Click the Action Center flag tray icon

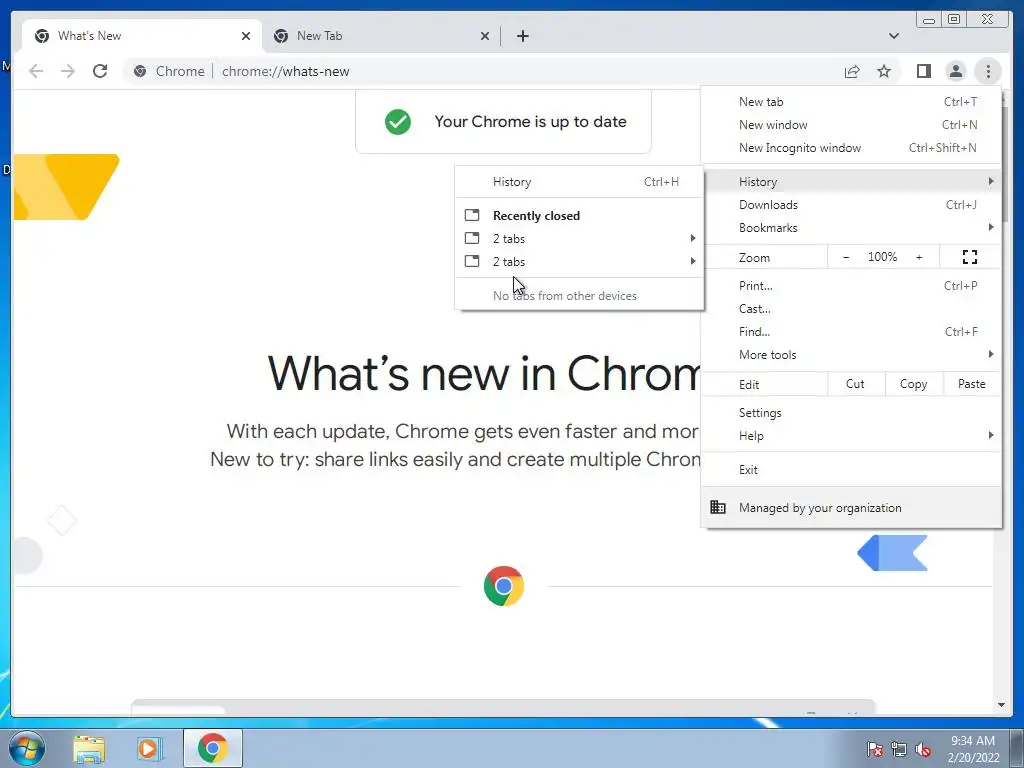[x=874, y=749]
